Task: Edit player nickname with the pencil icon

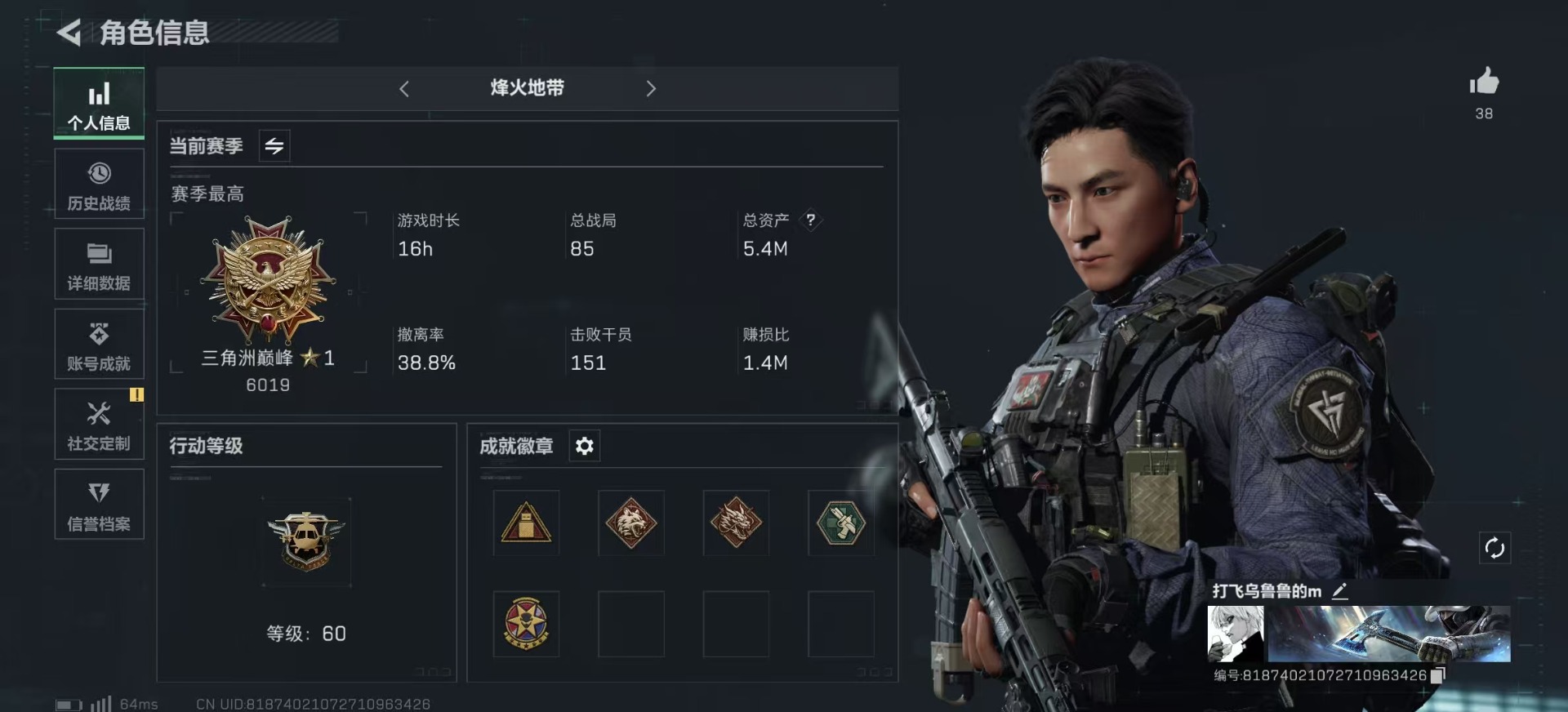Action: [x=1340, y=591]
